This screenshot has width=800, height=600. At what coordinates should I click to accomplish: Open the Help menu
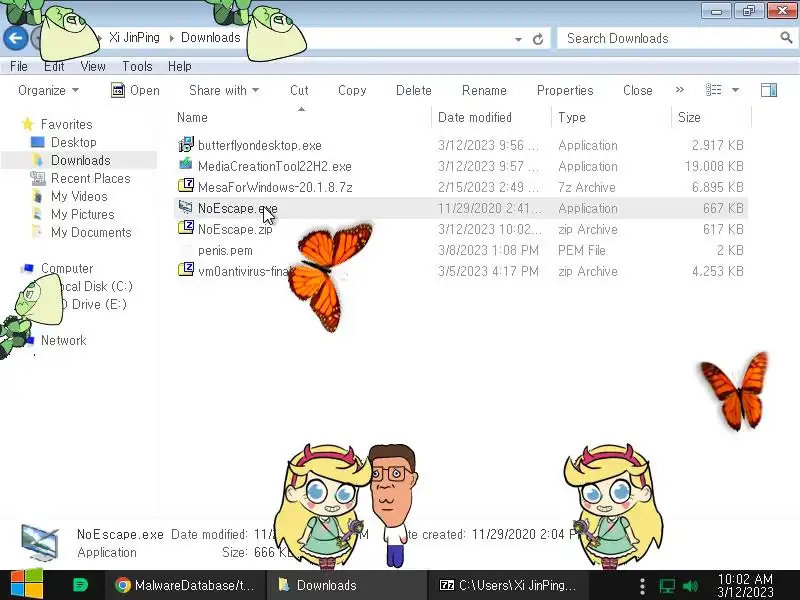click(180, 66)
